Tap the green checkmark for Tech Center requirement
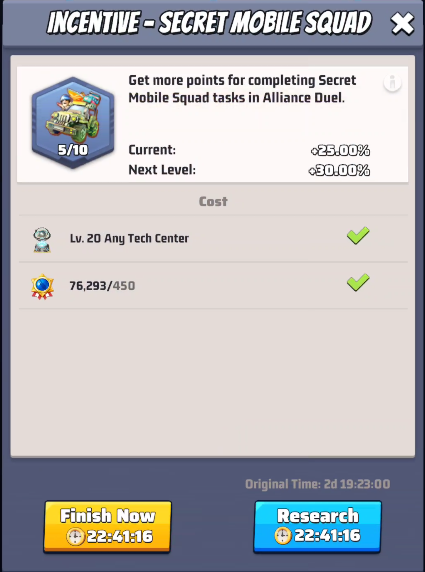 358,236
